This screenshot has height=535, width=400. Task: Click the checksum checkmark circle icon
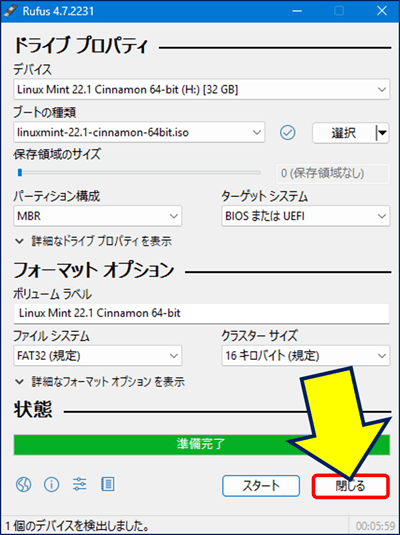[288, 132]
